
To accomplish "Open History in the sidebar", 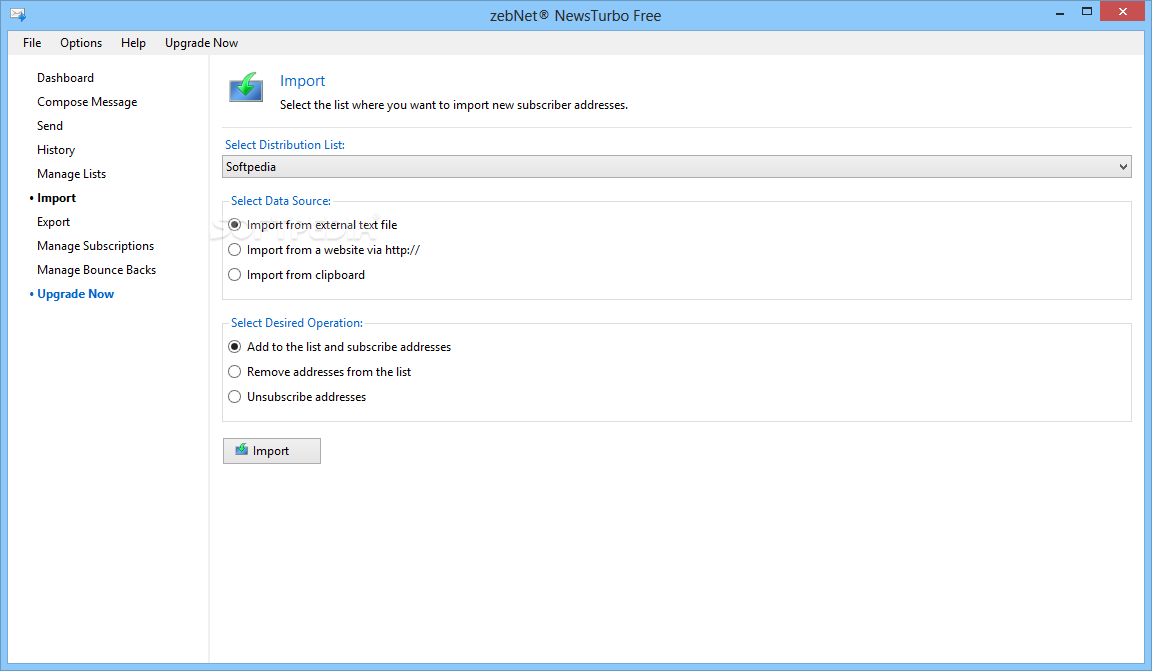I will point(56,150).
